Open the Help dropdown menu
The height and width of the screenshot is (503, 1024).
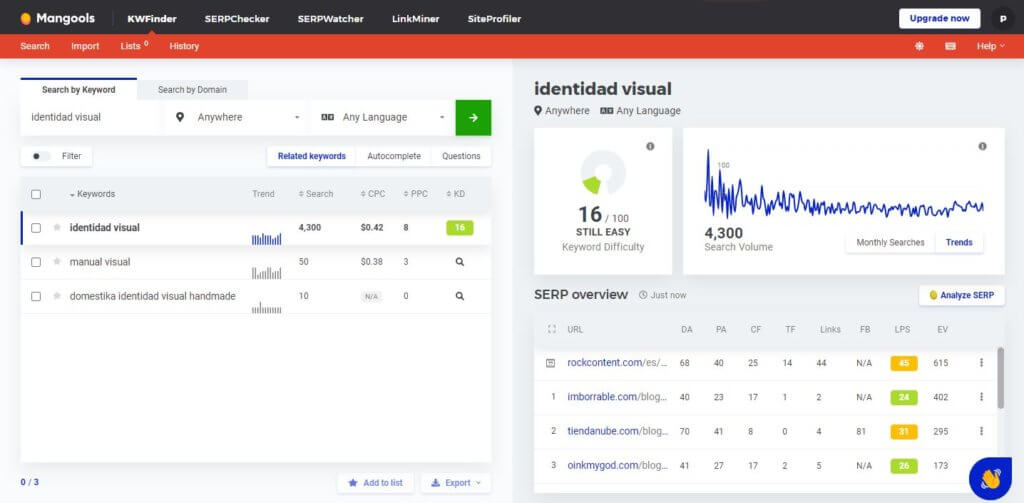[x=990, y=46]
